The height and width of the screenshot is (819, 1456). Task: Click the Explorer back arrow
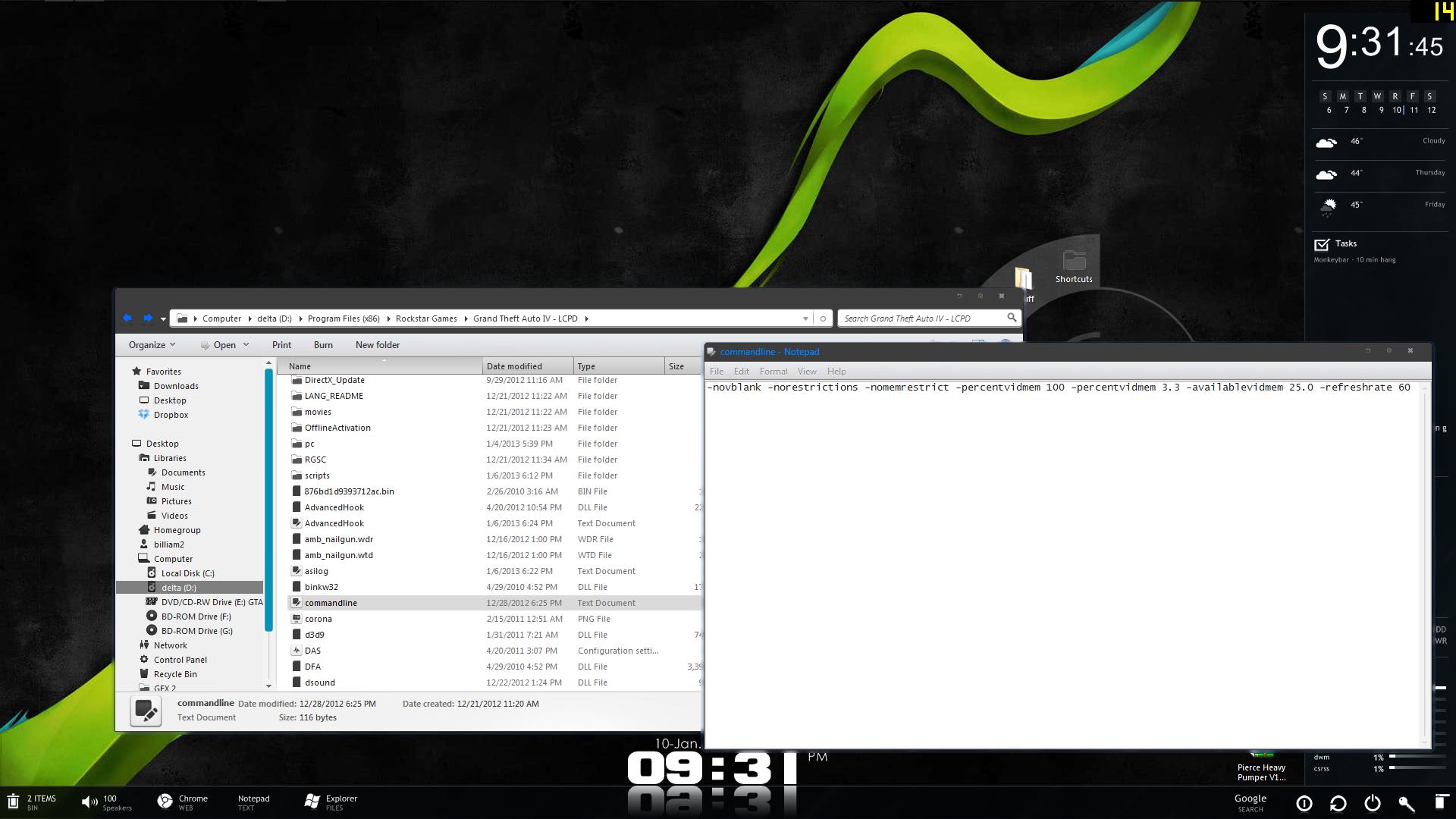click(127, 318)
